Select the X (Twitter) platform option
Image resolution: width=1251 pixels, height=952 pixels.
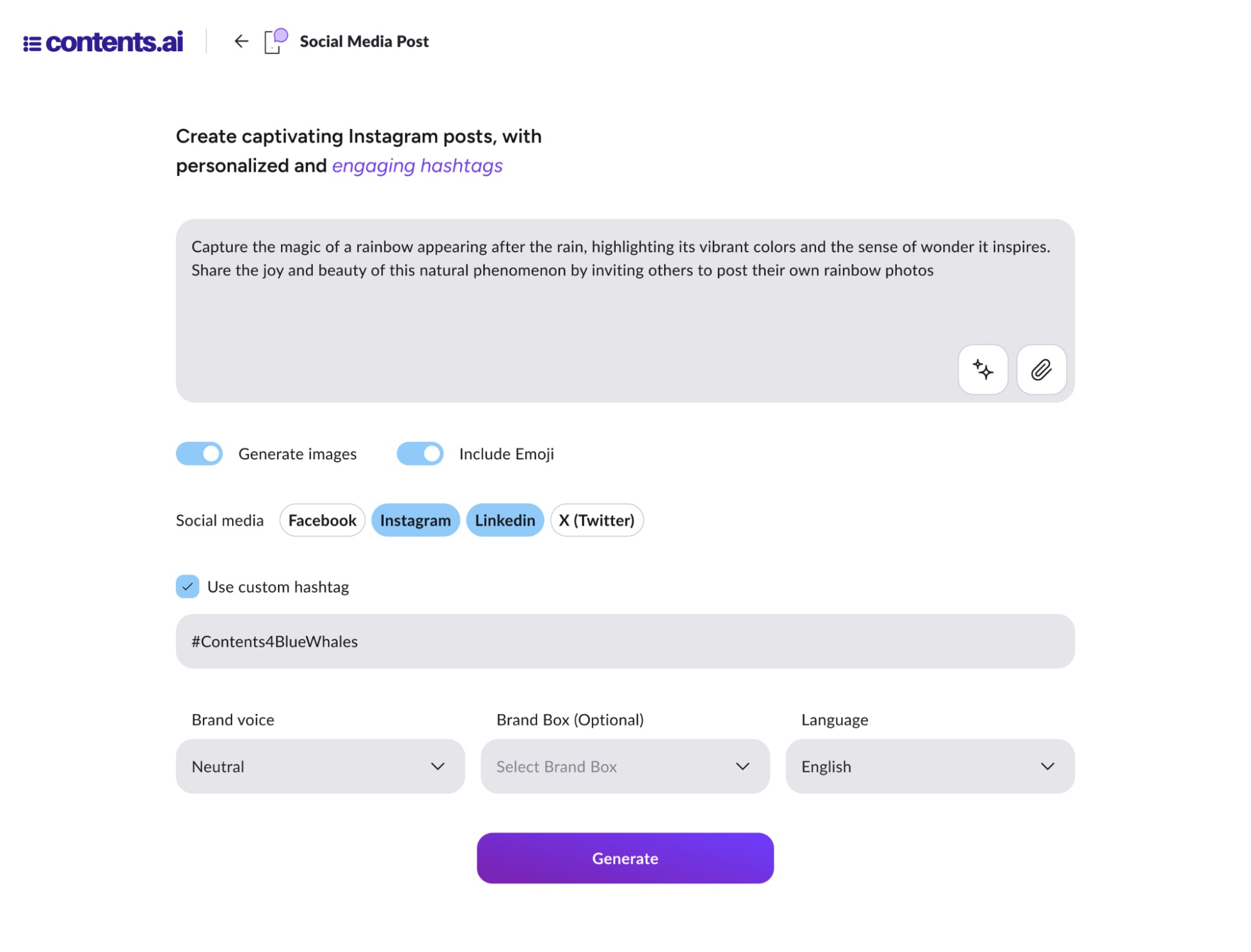(x=596, y=520)
